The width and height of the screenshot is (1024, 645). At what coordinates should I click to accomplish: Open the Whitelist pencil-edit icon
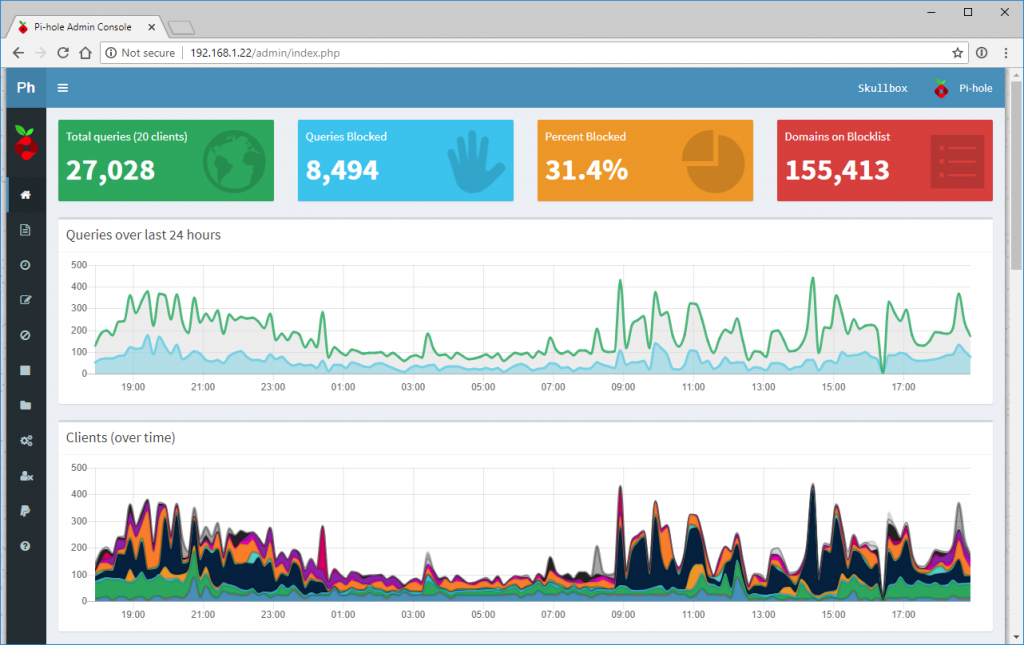[x=25, y=300]
